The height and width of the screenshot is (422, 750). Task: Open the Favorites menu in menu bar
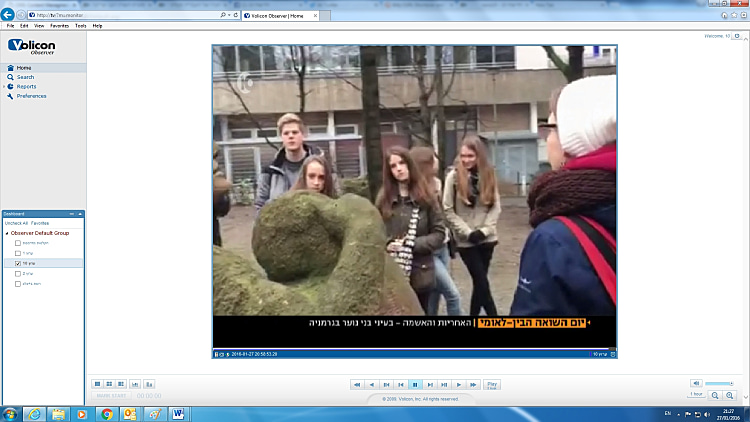(x=60, y=25)
